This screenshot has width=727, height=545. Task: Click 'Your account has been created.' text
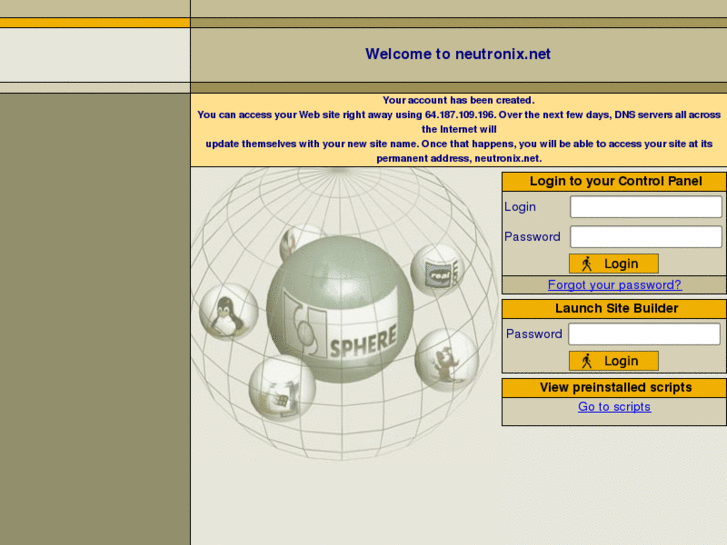pyautogui.click(x=459, y=100)
